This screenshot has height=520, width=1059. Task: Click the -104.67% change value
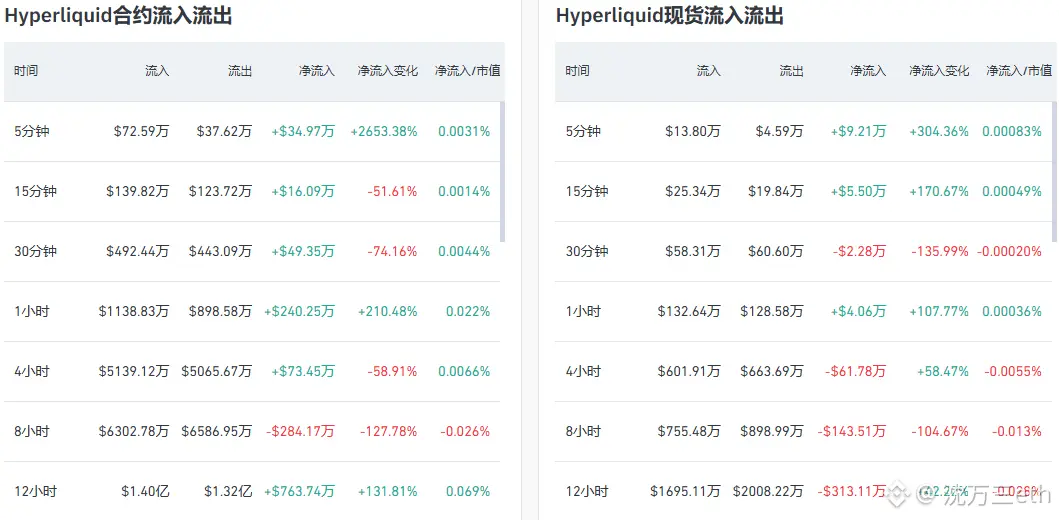click(940, 432)
